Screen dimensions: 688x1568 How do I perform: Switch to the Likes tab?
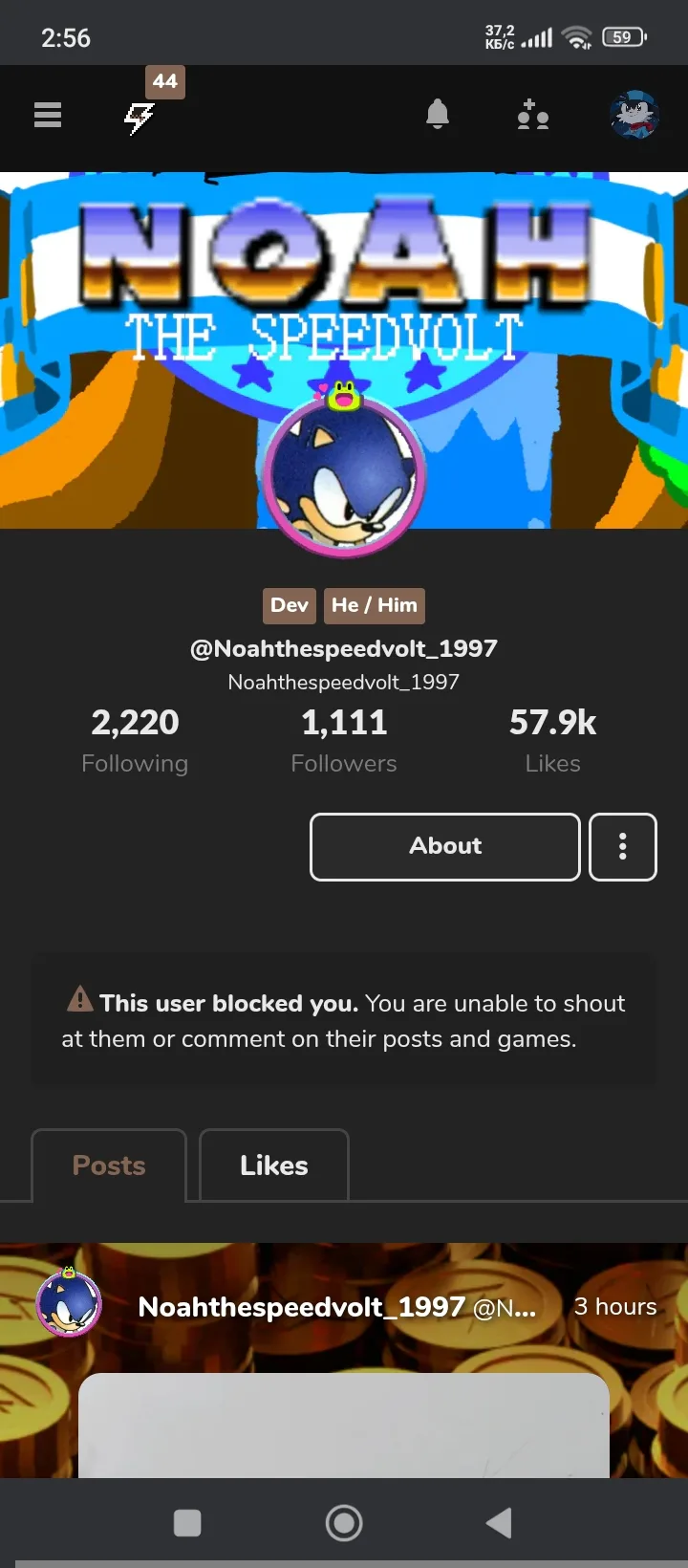click(x=274, y=1165)
